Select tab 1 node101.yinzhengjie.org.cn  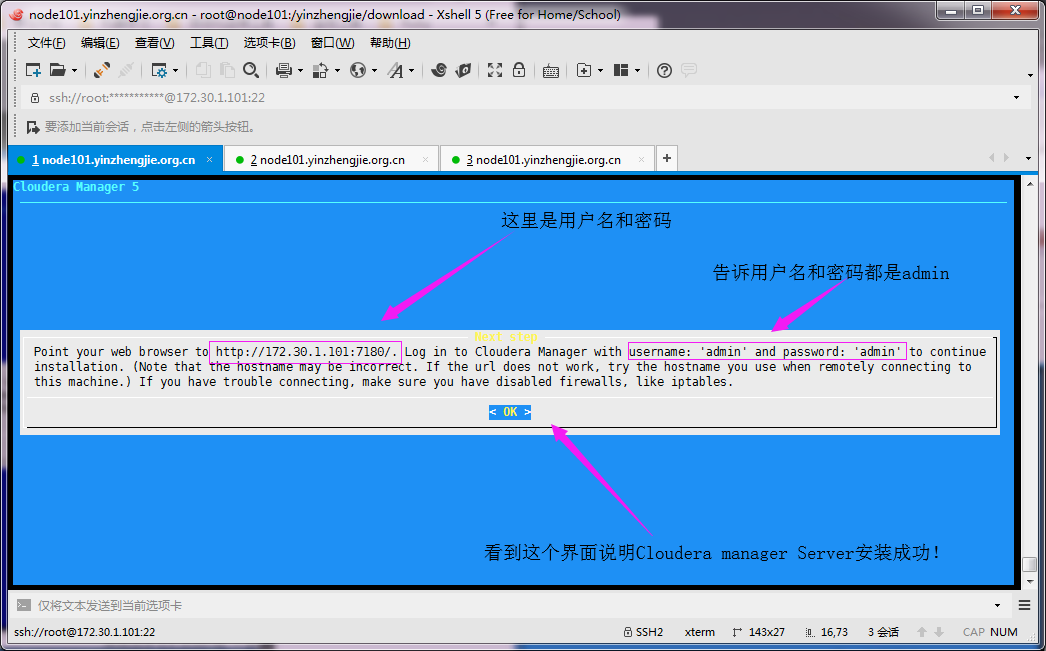point(113,160)
